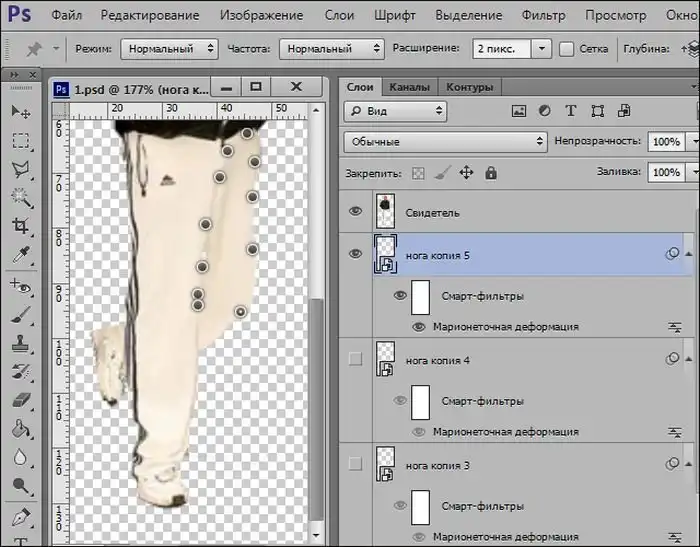Open the Обычные blend mode dropdown

click(x=445, y=142)
